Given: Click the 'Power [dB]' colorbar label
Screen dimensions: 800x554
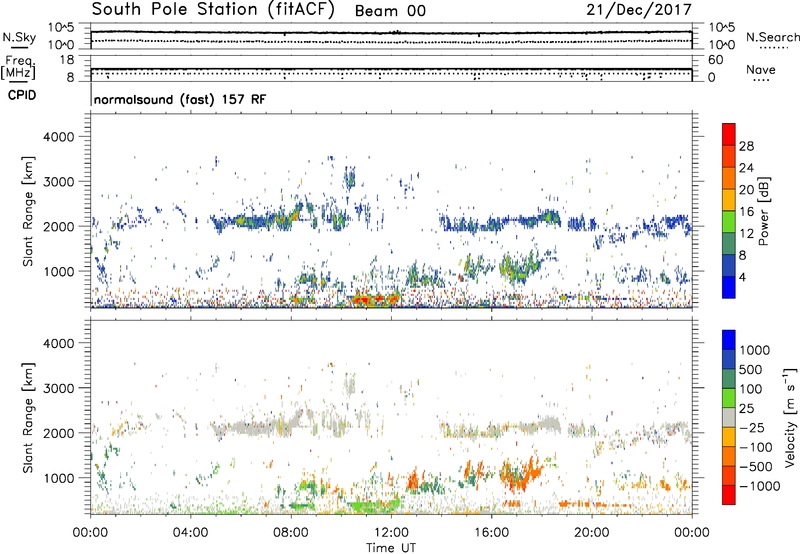Looking at the screenshot, I should [764, 211].
